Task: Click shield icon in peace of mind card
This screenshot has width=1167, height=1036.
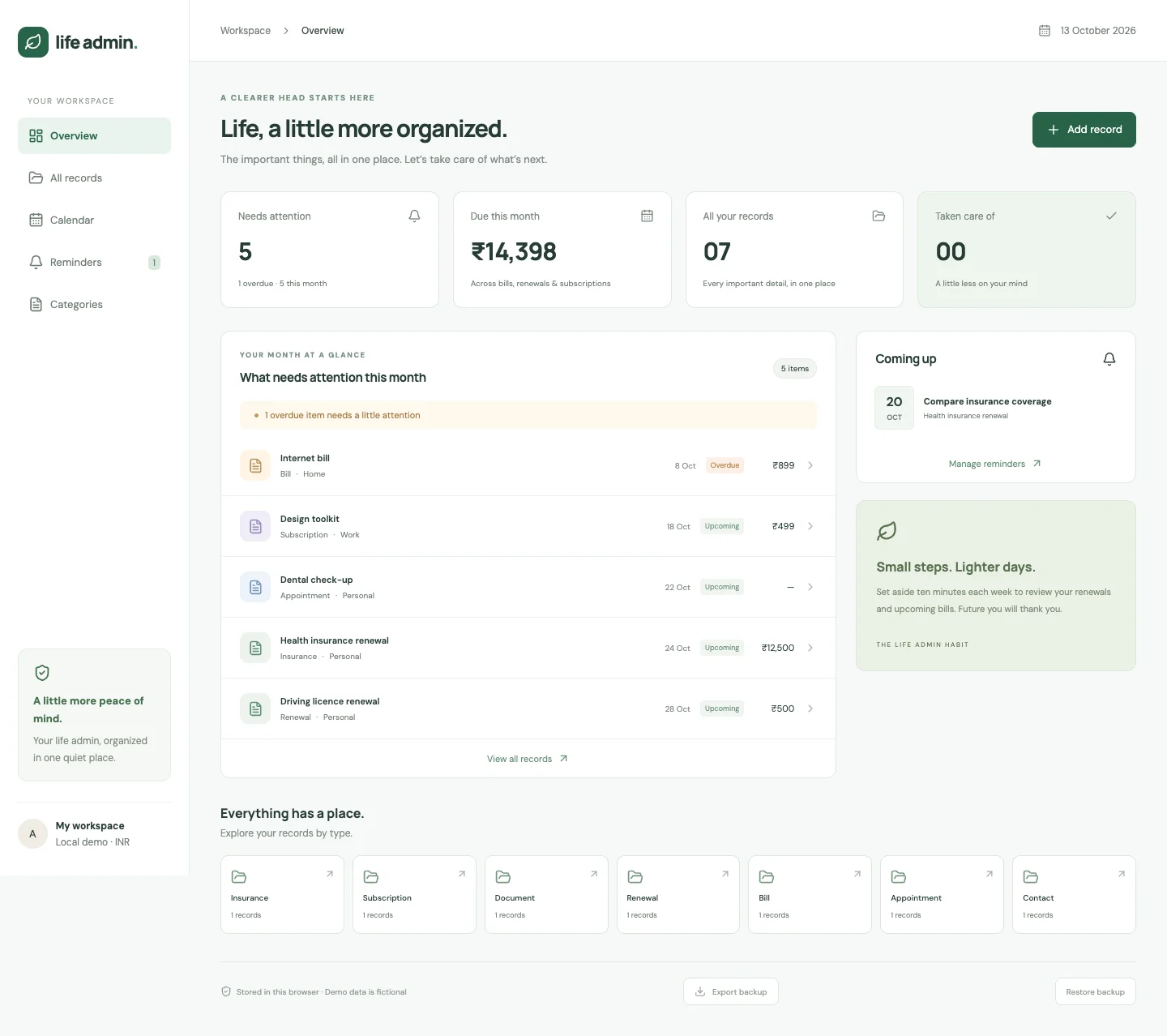Action: (42, 673)
